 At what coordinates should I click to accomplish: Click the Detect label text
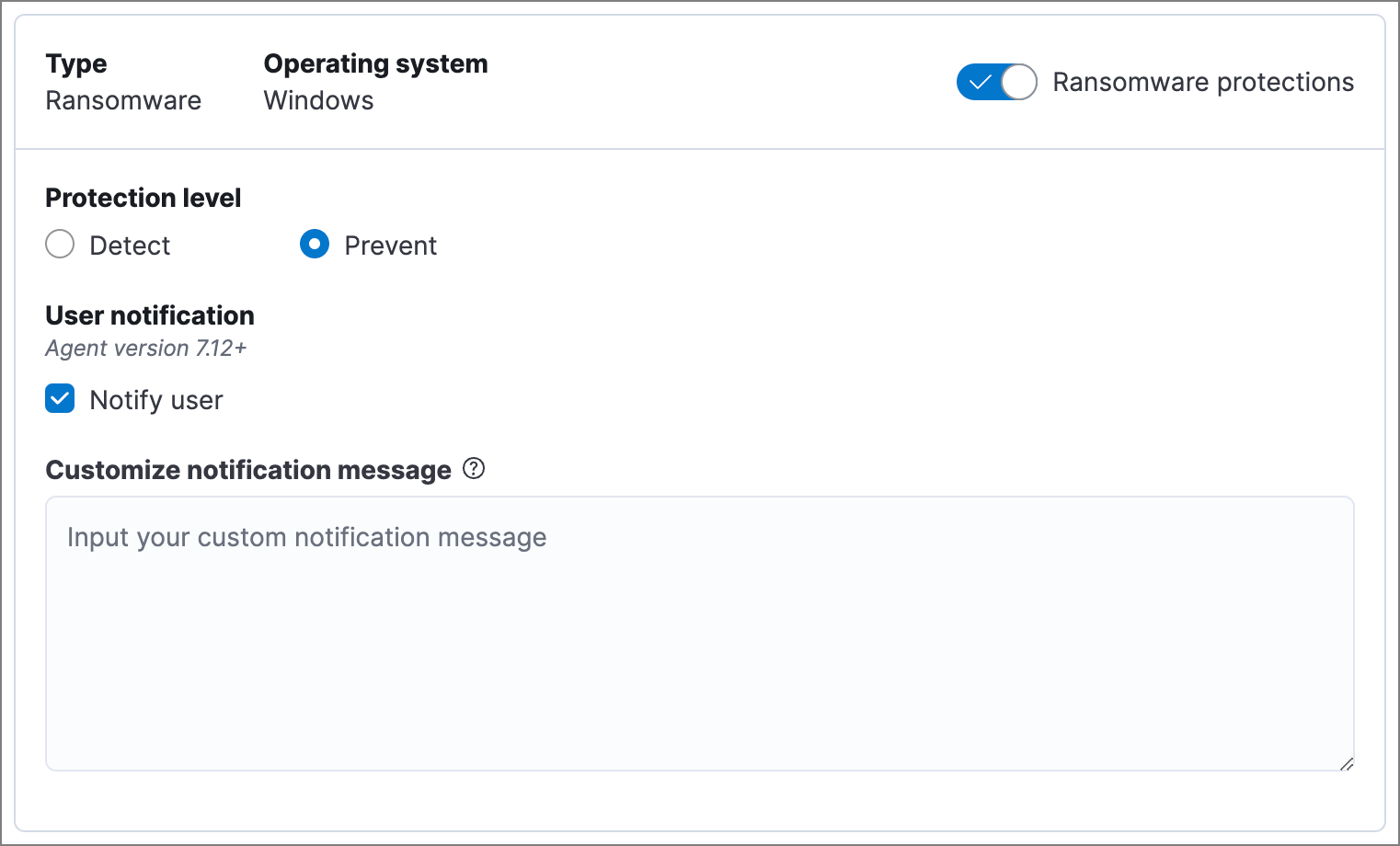pos(130,246)
